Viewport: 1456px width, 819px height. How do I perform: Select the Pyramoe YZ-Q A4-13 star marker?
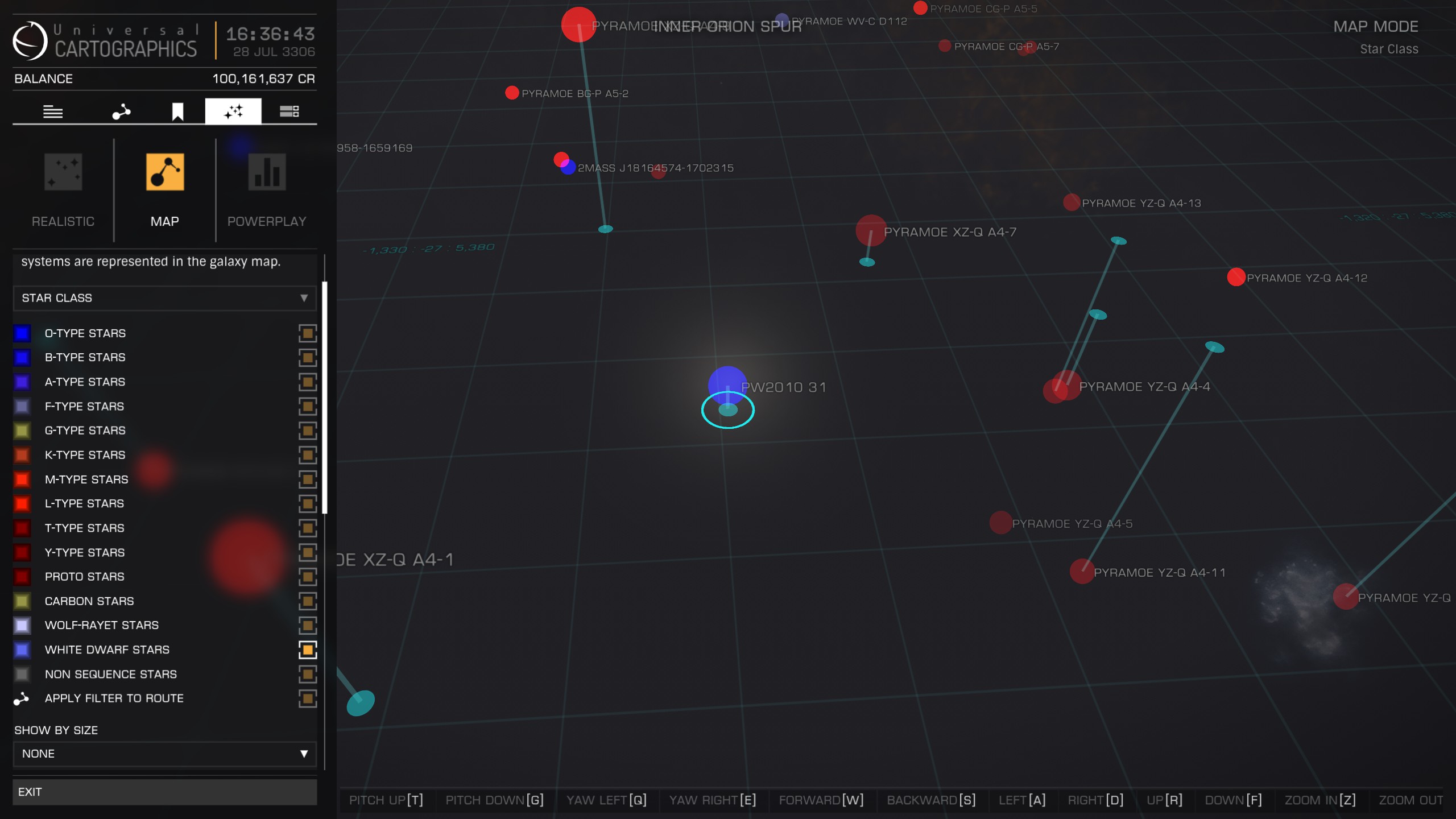(x=1072, y=202)
